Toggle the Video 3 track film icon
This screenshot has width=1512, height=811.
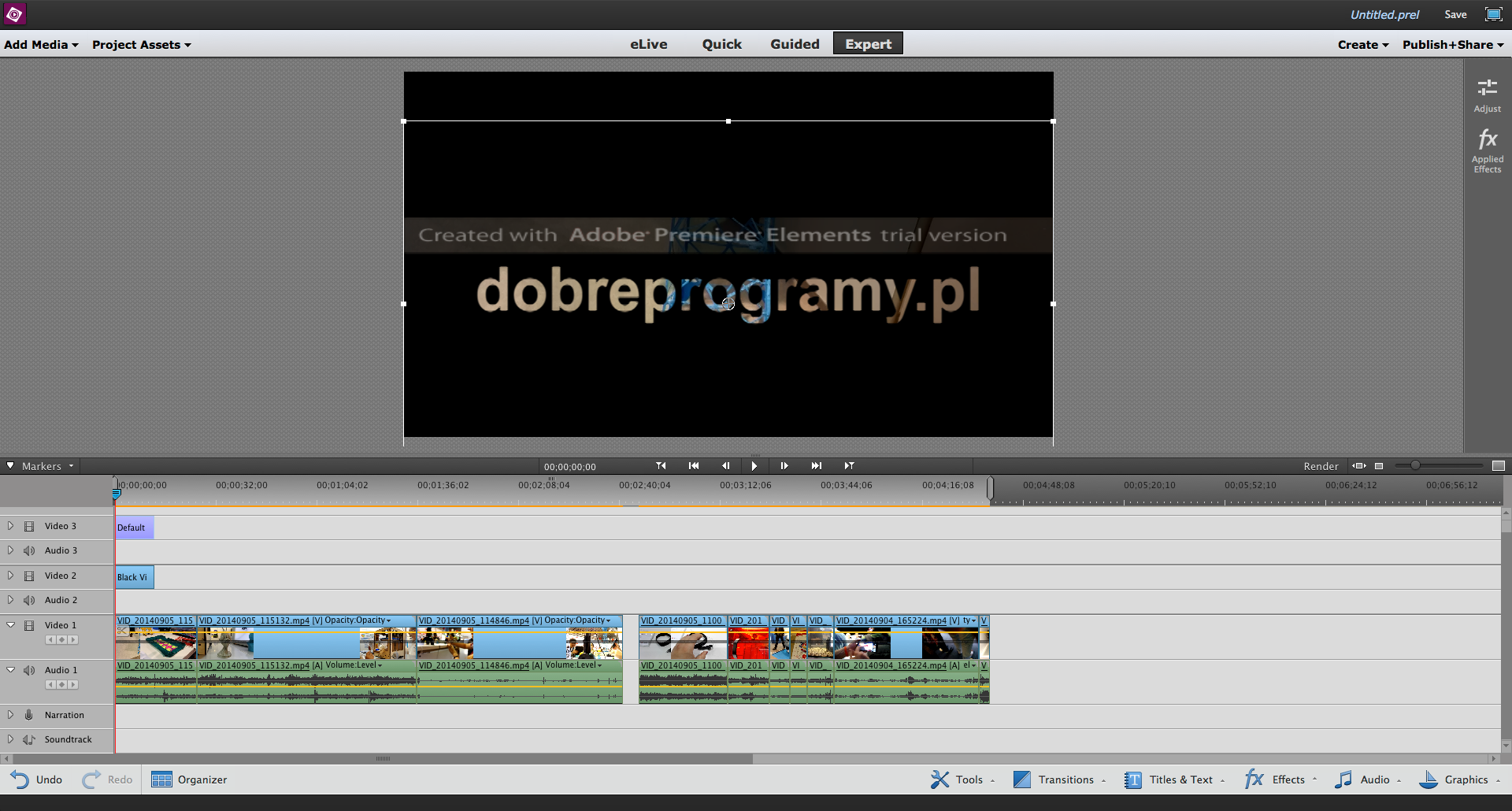pos(29,526)
